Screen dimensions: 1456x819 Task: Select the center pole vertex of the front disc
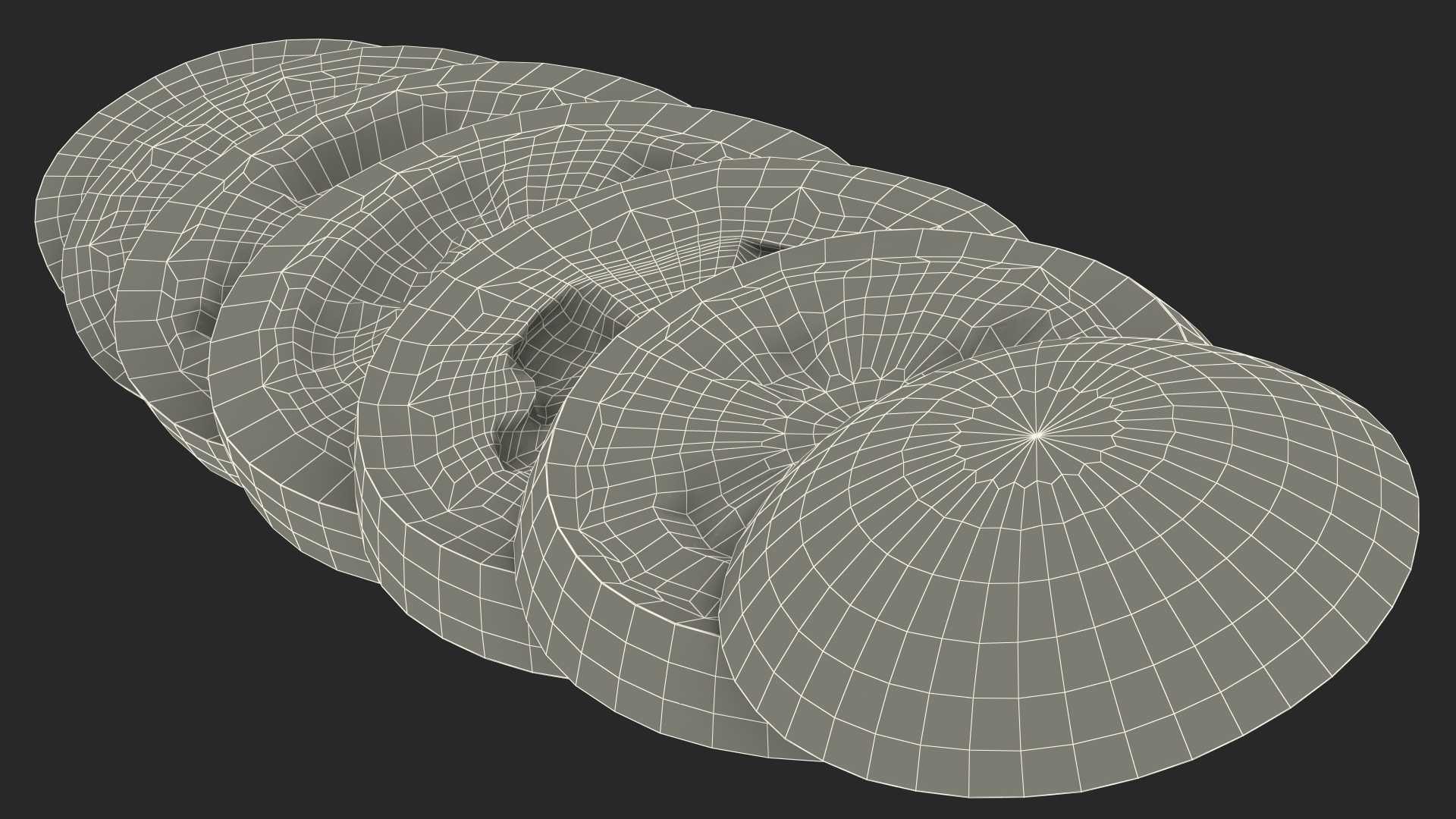pyautogui.click(x=1036, y=435)
